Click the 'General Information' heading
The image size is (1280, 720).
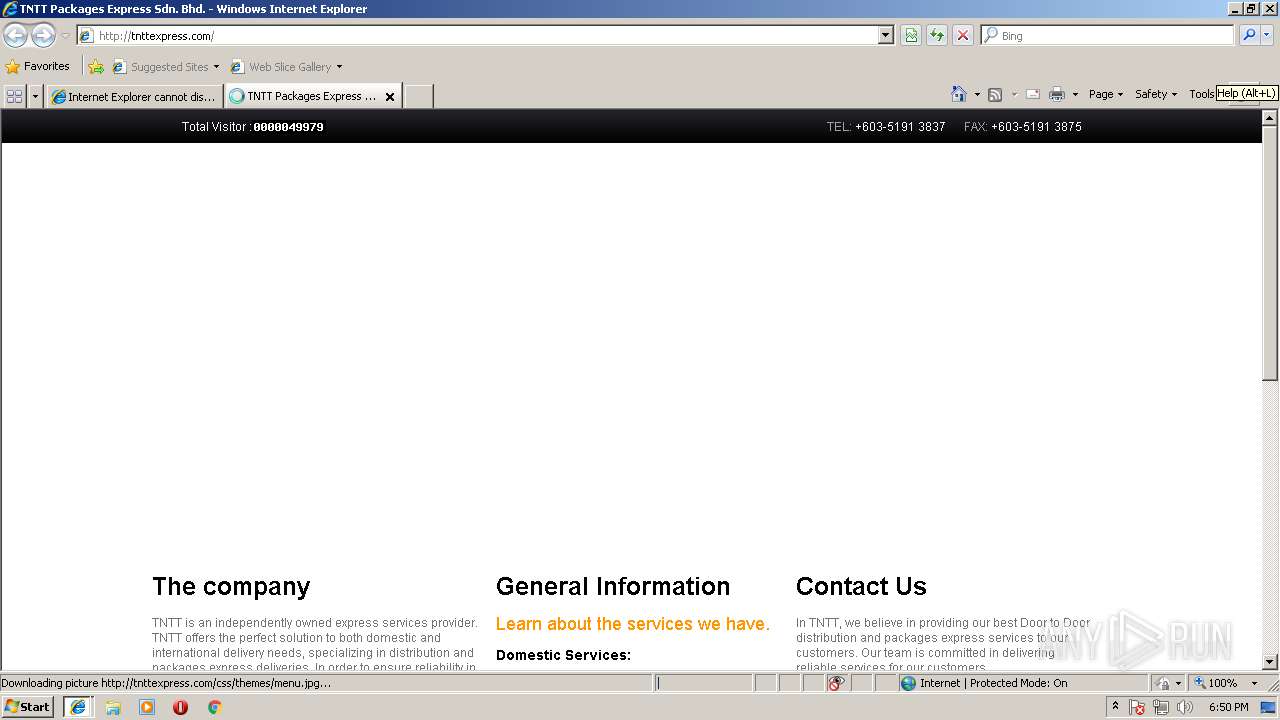click(613, 586)
